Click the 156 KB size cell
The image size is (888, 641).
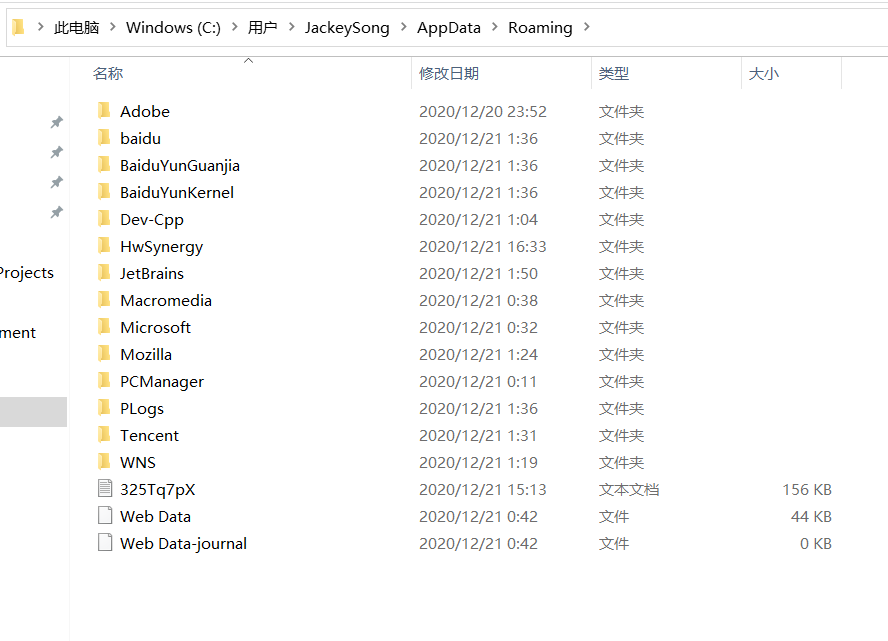coord(807,489)
